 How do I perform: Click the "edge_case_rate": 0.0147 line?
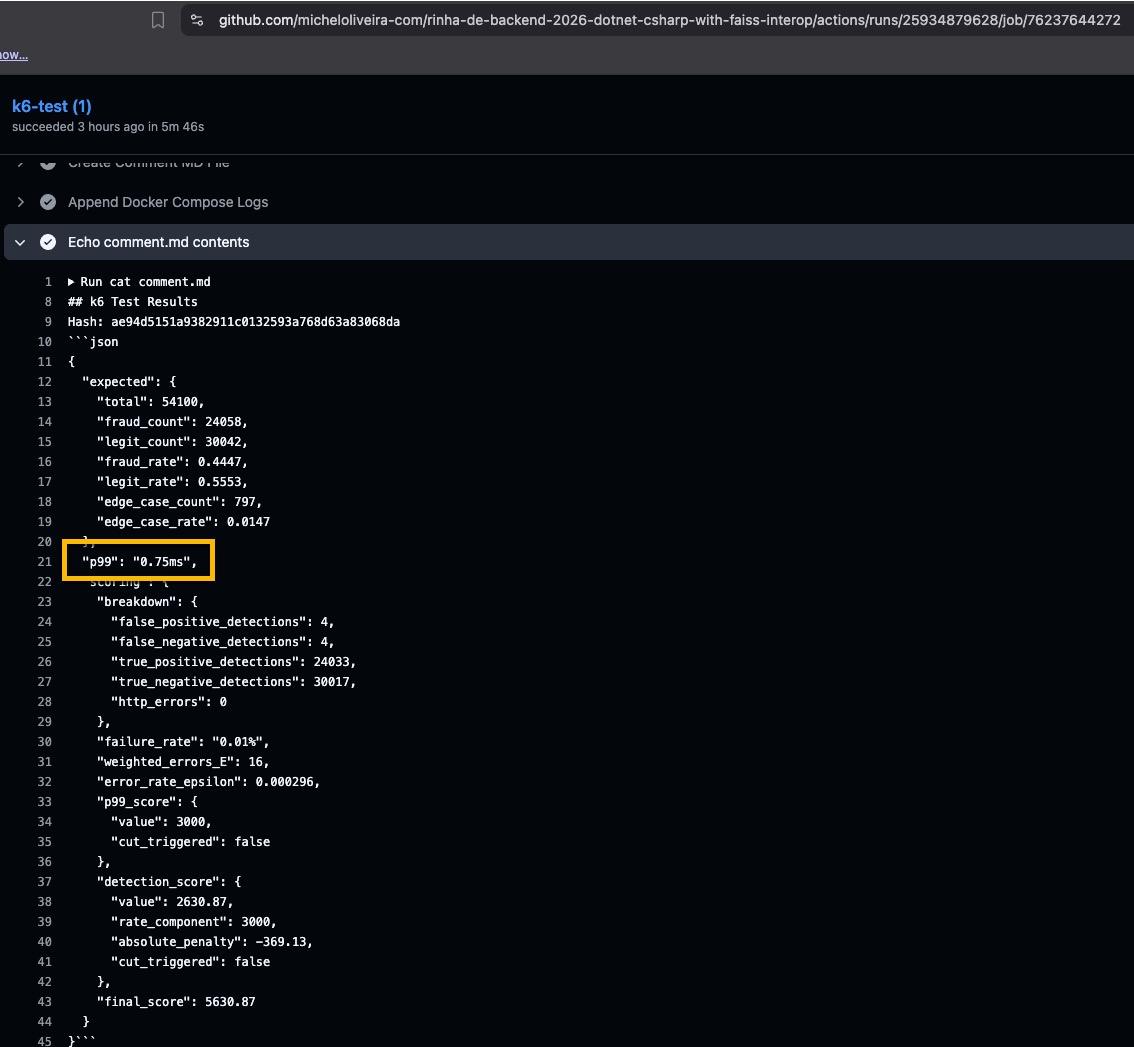tap(183, 522)
